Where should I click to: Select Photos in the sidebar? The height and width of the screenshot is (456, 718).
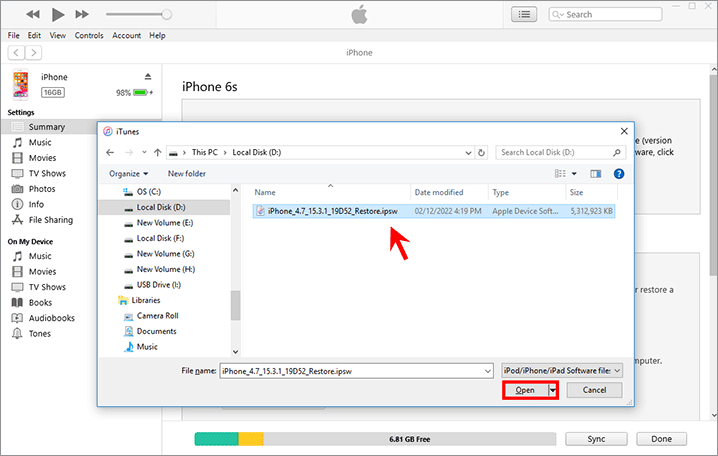(42, 189)
